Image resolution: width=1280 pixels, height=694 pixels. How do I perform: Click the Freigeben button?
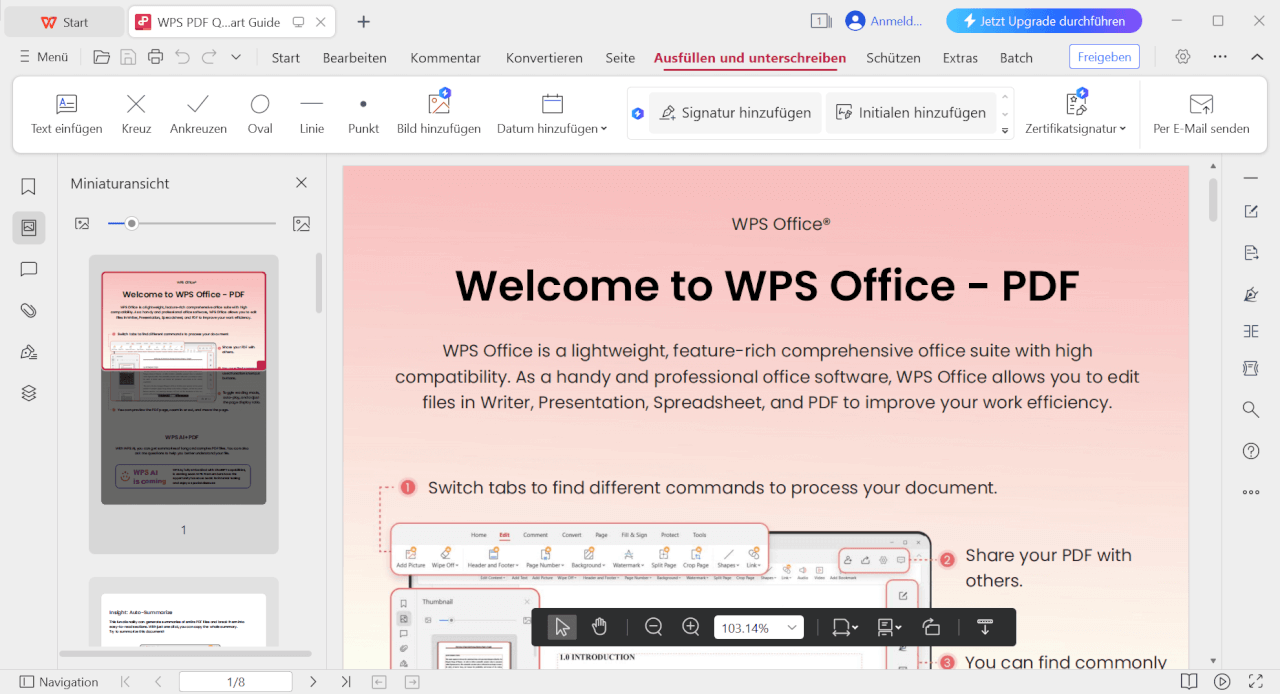1104,57
